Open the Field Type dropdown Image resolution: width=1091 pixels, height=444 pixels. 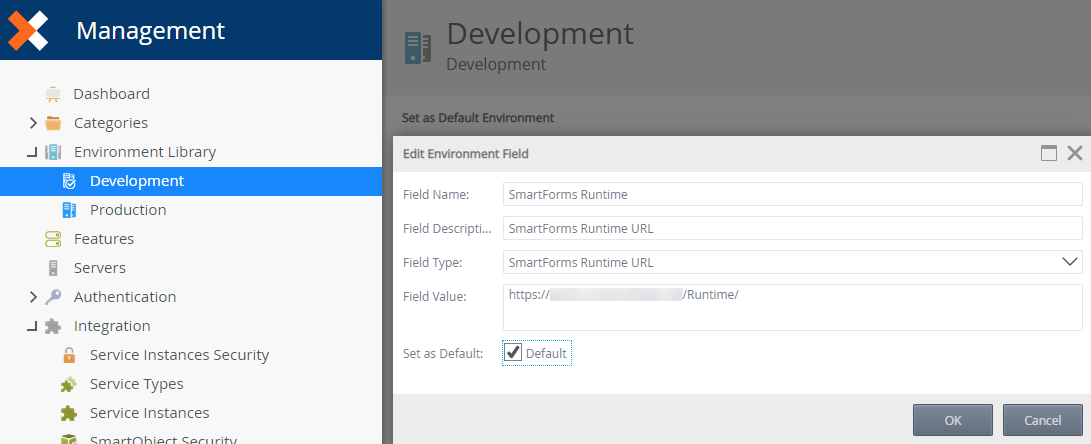click(1069, 262)
